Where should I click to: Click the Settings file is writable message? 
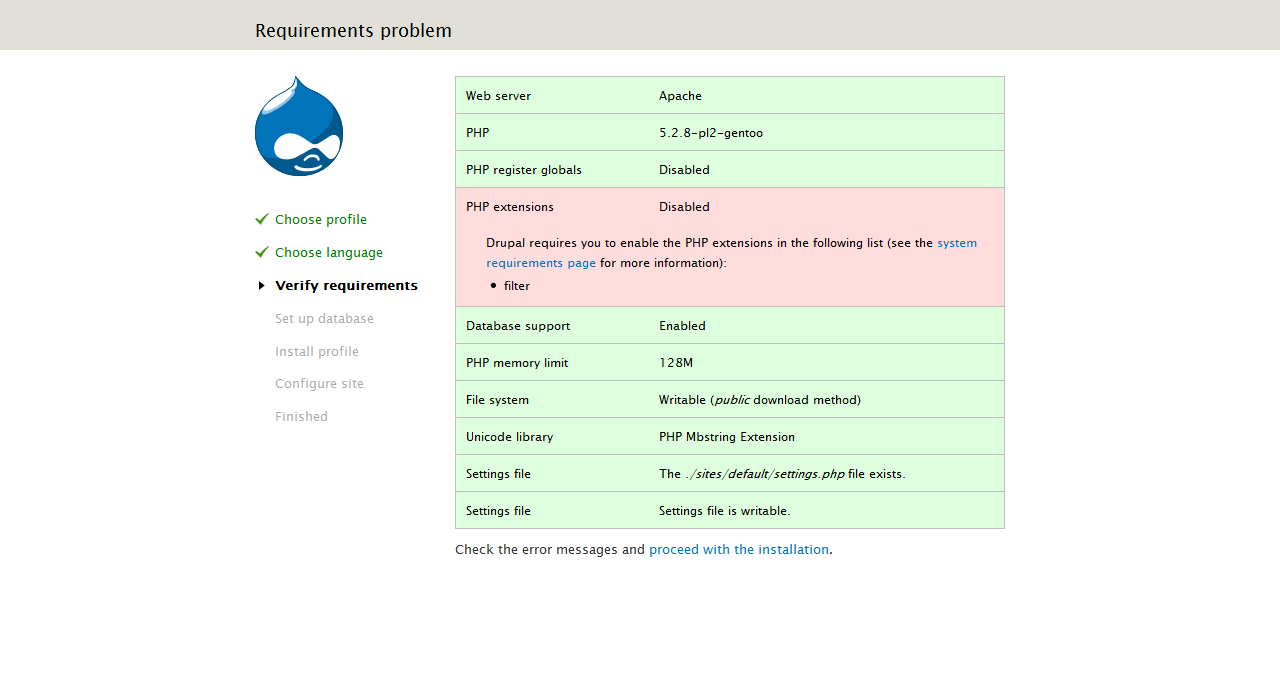725,511
